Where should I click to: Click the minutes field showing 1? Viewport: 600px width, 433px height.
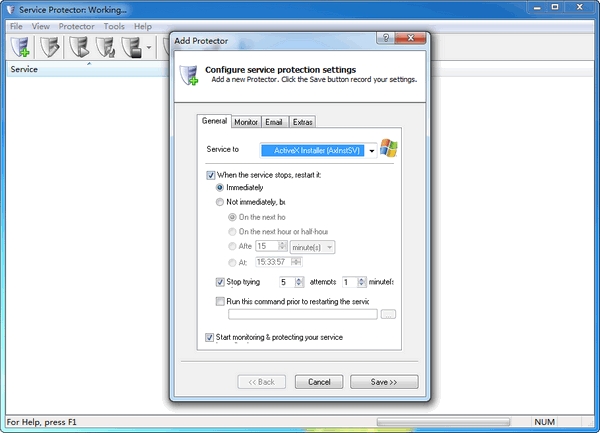pos(350,282)
